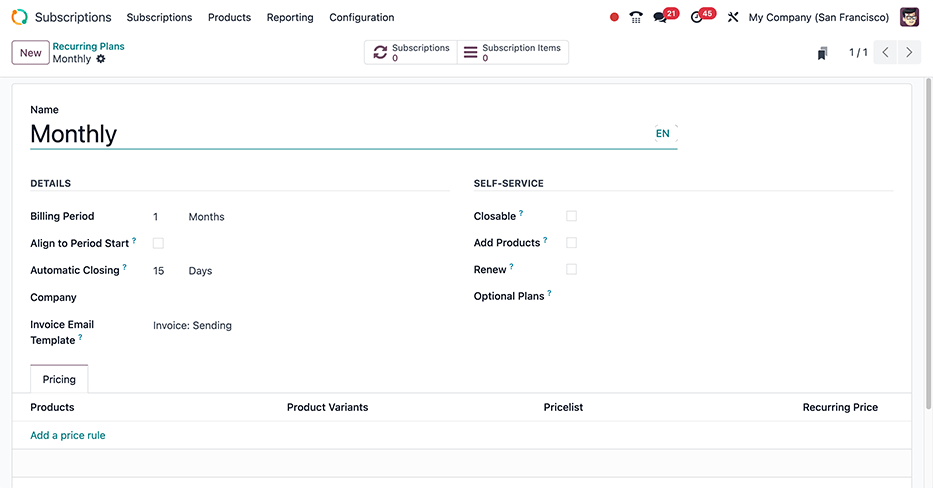
Task: Click the debug tools wrench icon
Action: [x=733, y=17]
